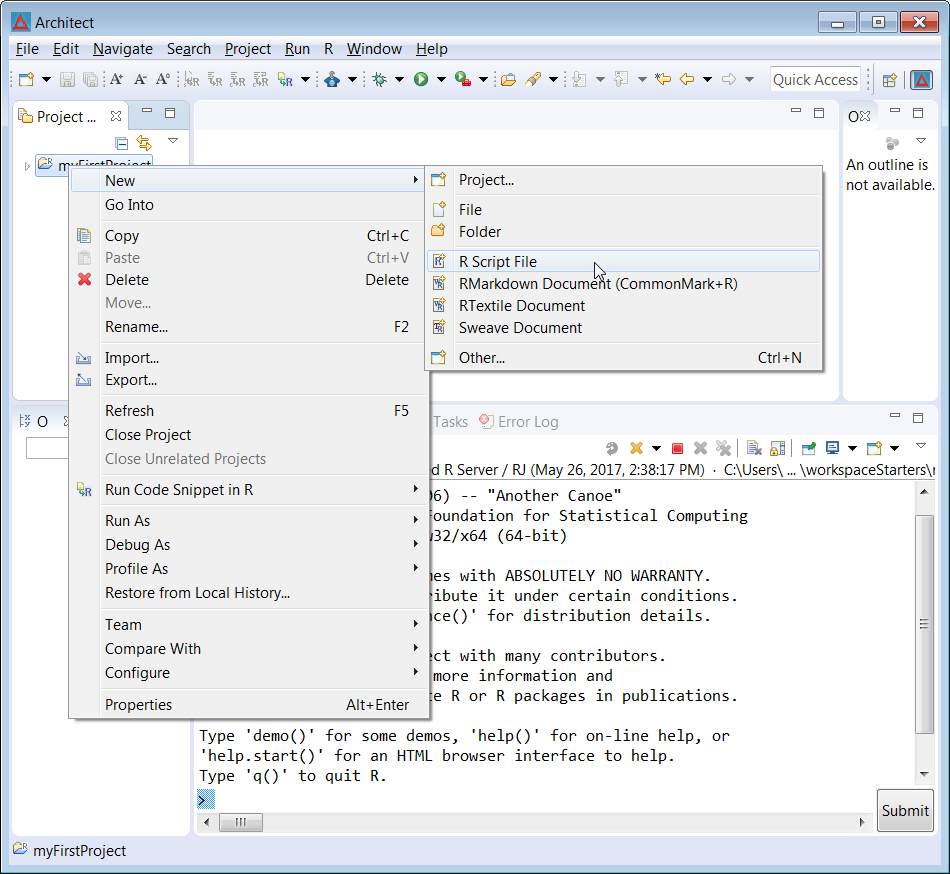Click the Save toolbar icon
Viewport: 950px width, 874px height.
point(67,79)
